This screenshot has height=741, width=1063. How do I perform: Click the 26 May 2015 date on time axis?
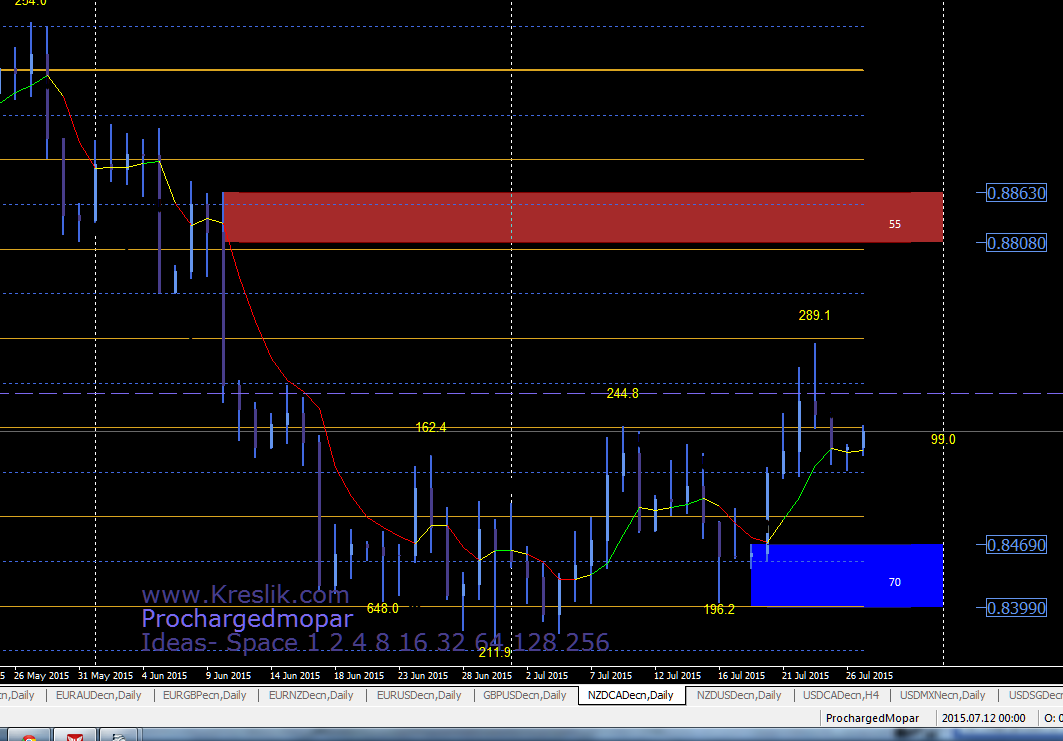(41, 675)
